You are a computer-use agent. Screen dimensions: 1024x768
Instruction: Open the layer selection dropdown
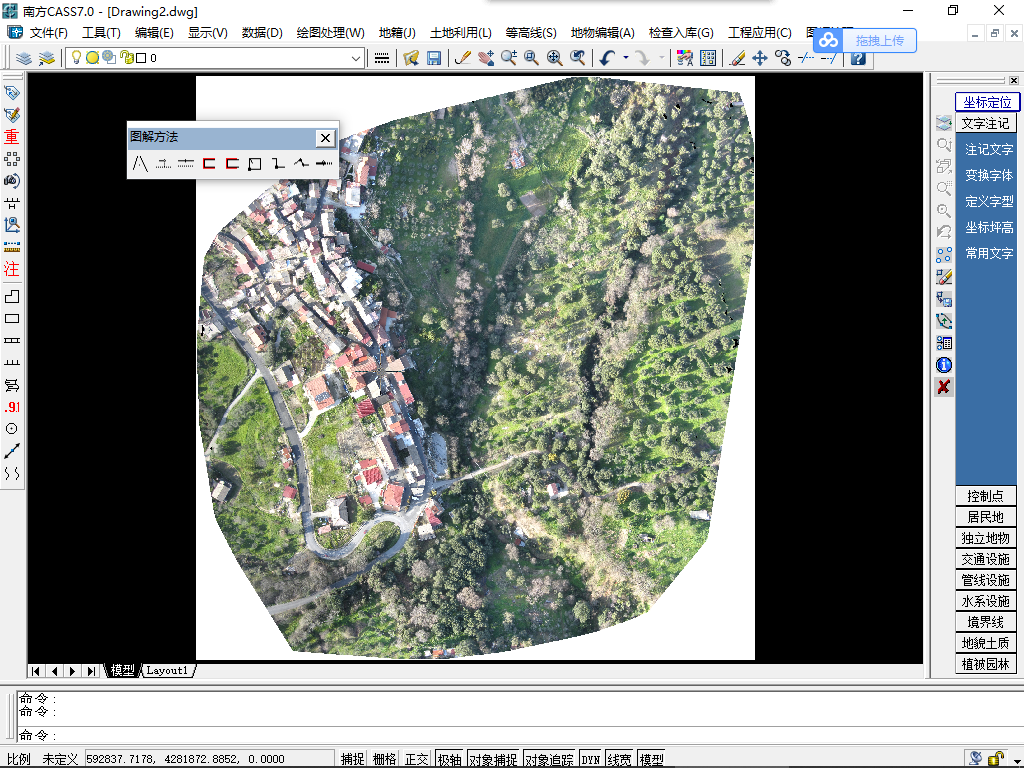pos(357,58)
